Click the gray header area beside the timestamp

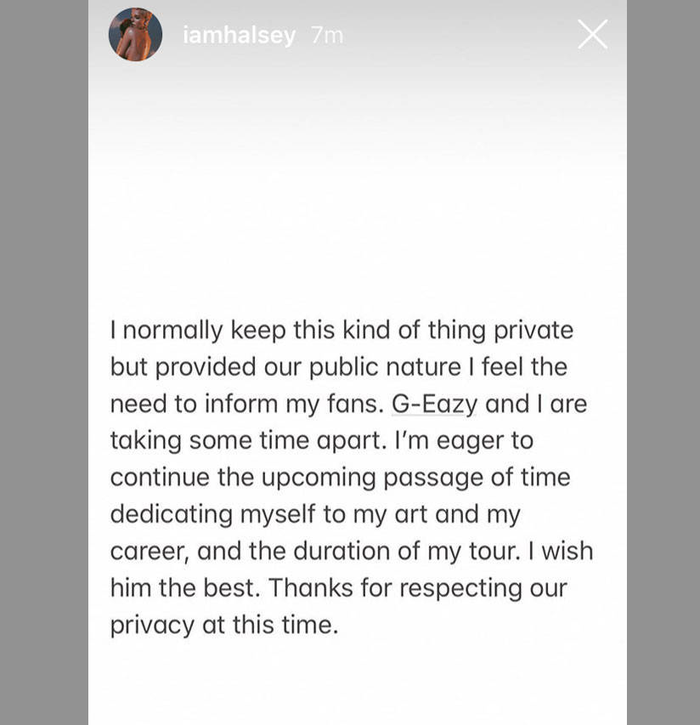(458, 35)
